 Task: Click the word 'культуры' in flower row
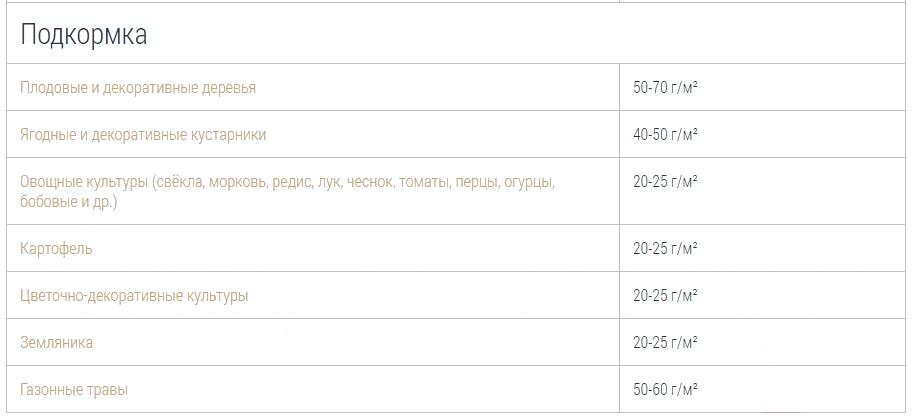pos(217,296)
